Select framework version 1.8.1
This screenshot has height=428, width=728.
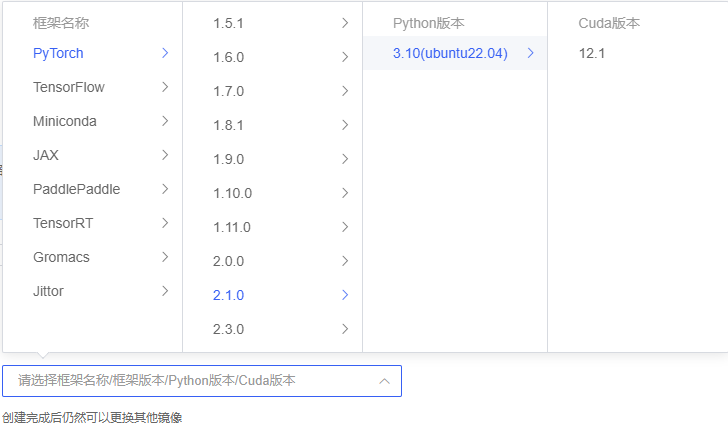[x=228, y=125]
